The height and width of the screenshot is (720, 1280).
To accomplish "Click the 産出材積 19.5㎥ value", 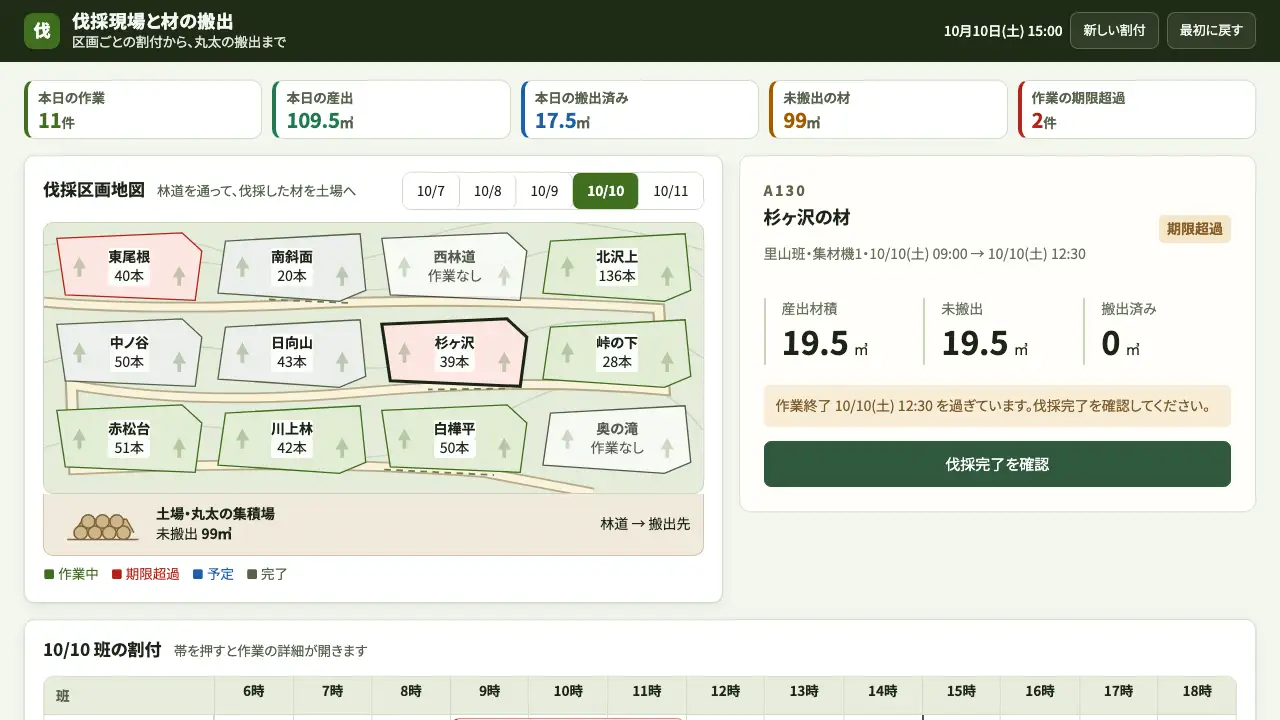I will (825, 343).
